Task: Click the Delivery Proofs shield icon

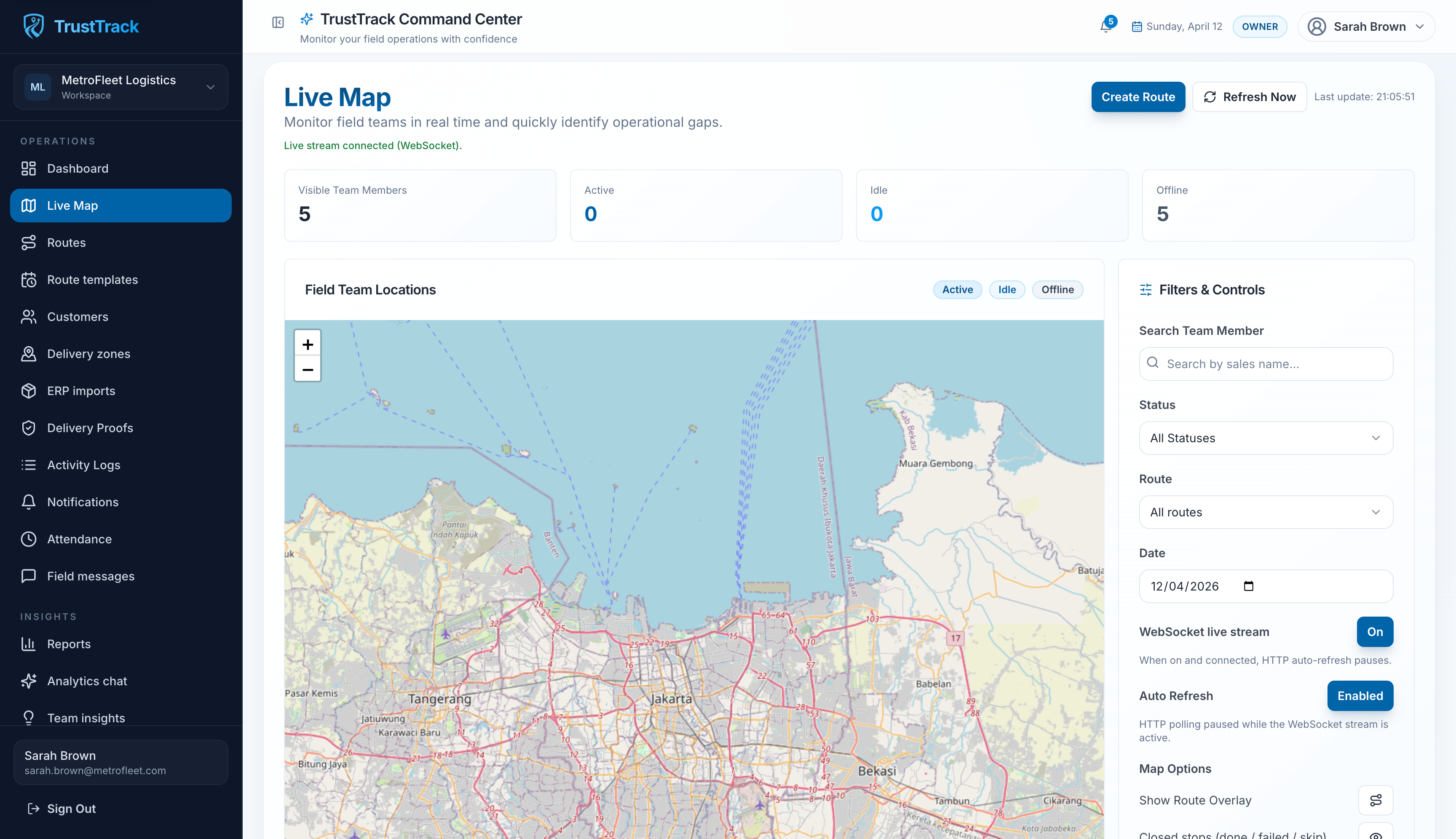Action: [28, 428]
